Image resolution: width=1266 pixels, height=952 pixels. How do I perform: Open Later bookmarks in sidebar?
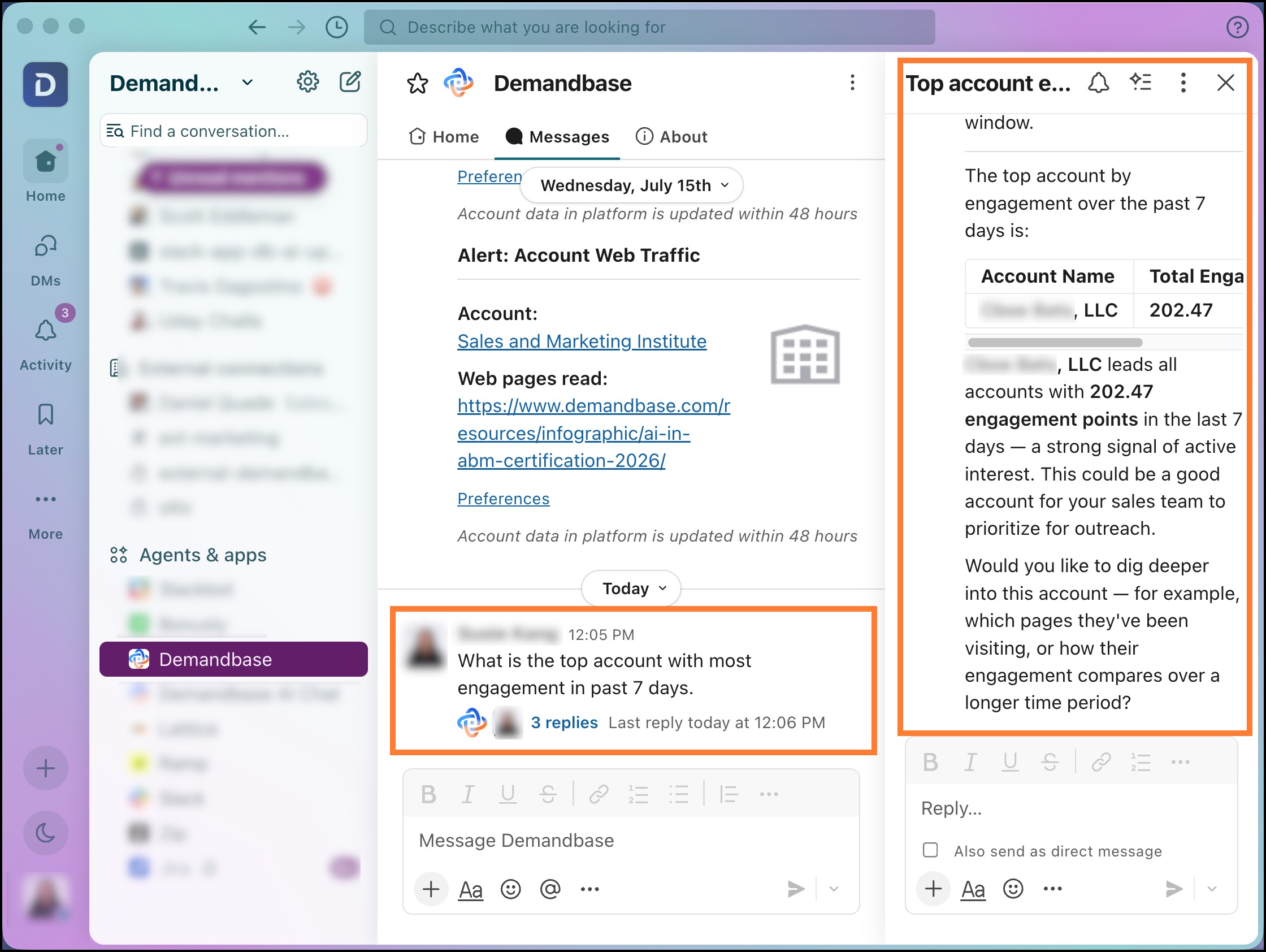tap(45, 429)
